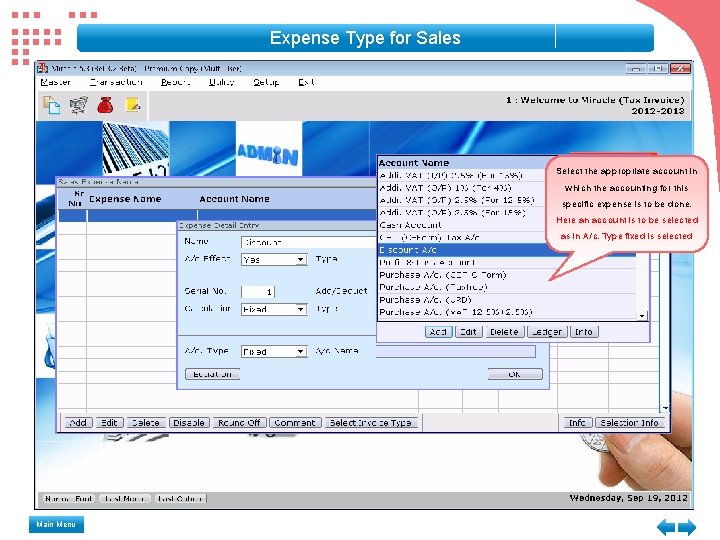This screenshot has height=540, width=720.
Task: Click the Miracle application title icon
Action: [x=42, y=68]
